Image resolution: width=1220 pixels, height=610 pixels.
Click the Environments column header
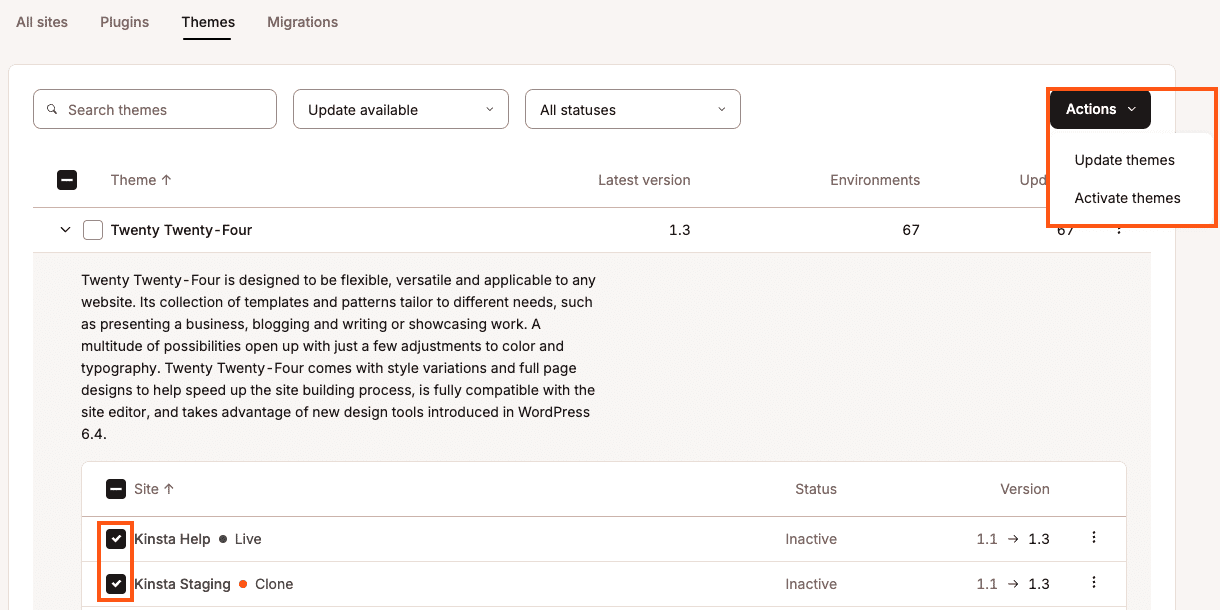click(x=875, y=180)
